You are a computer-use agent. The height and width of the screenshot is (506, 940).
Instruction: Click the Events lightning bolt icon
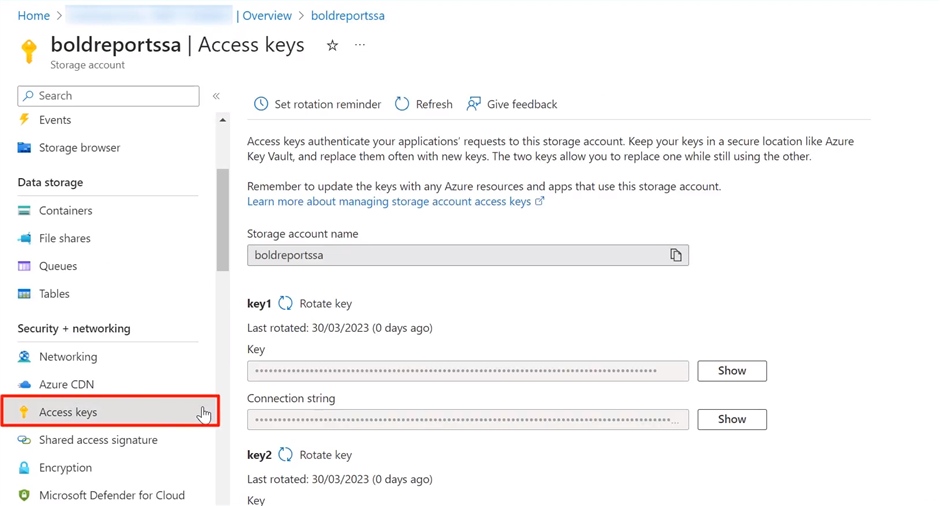24,119
